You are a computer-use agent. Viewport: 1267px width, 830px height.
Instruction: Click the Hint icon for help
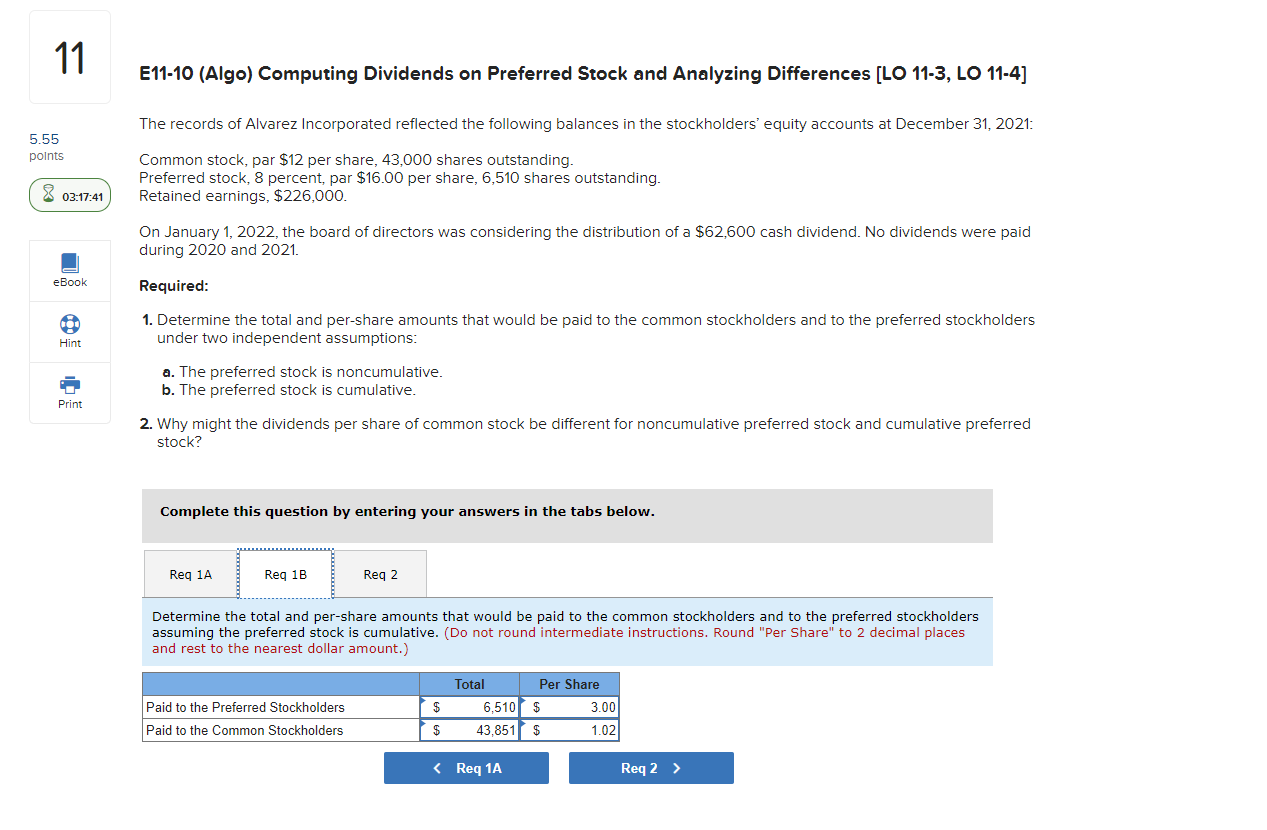(x=69, y=331)
